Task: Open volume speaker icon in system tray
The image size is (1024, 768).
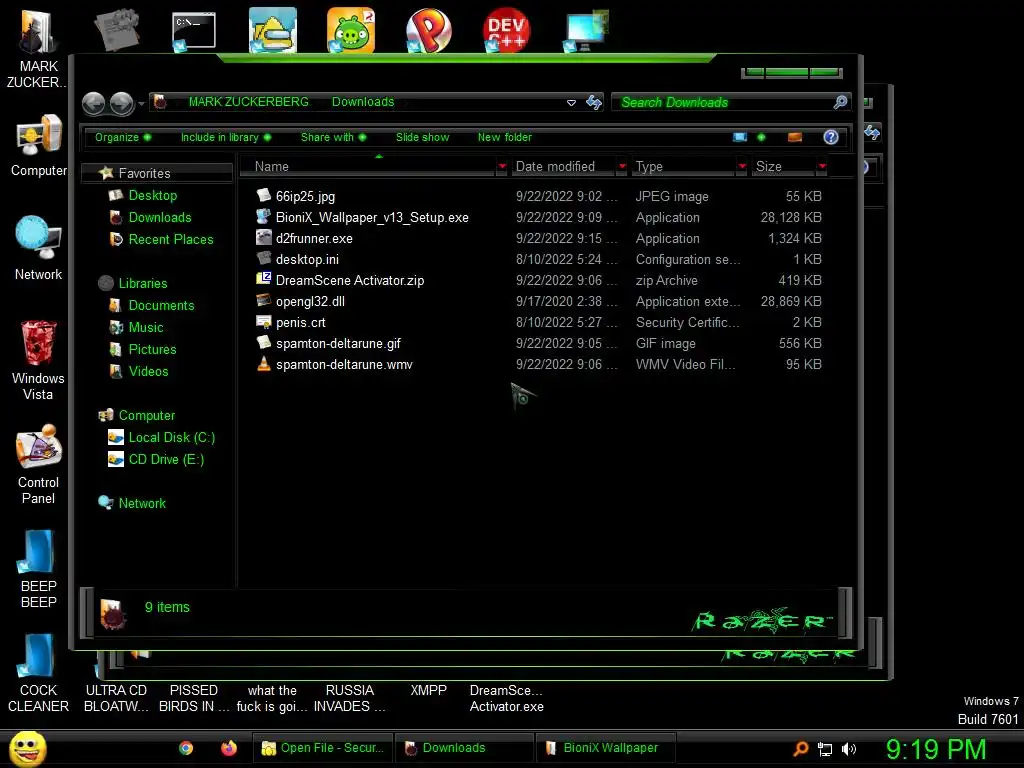Action: point(849,749)
